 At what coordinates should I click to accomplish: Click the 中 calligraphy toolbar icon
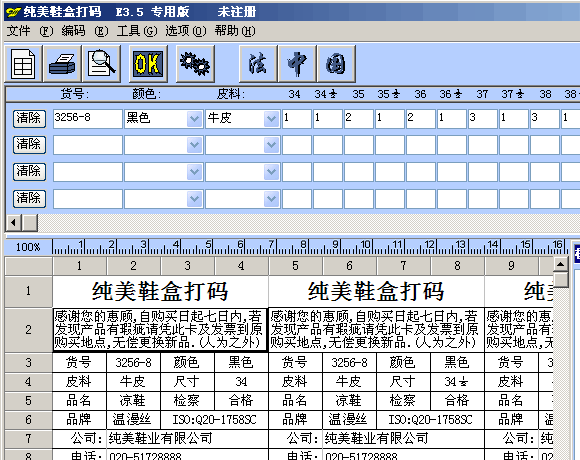click(x=297, y=64)
